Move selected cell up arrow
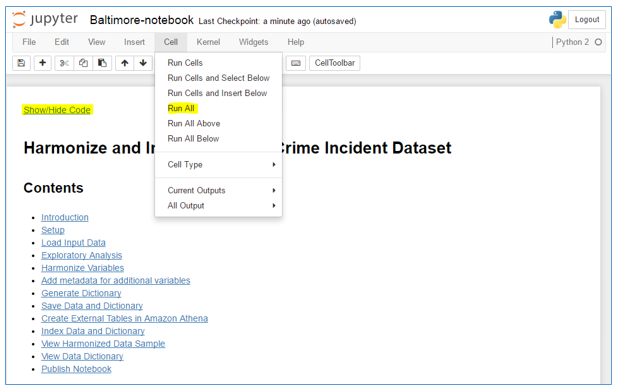This screenshot has width=618, height=388. (x=125, y=63)
